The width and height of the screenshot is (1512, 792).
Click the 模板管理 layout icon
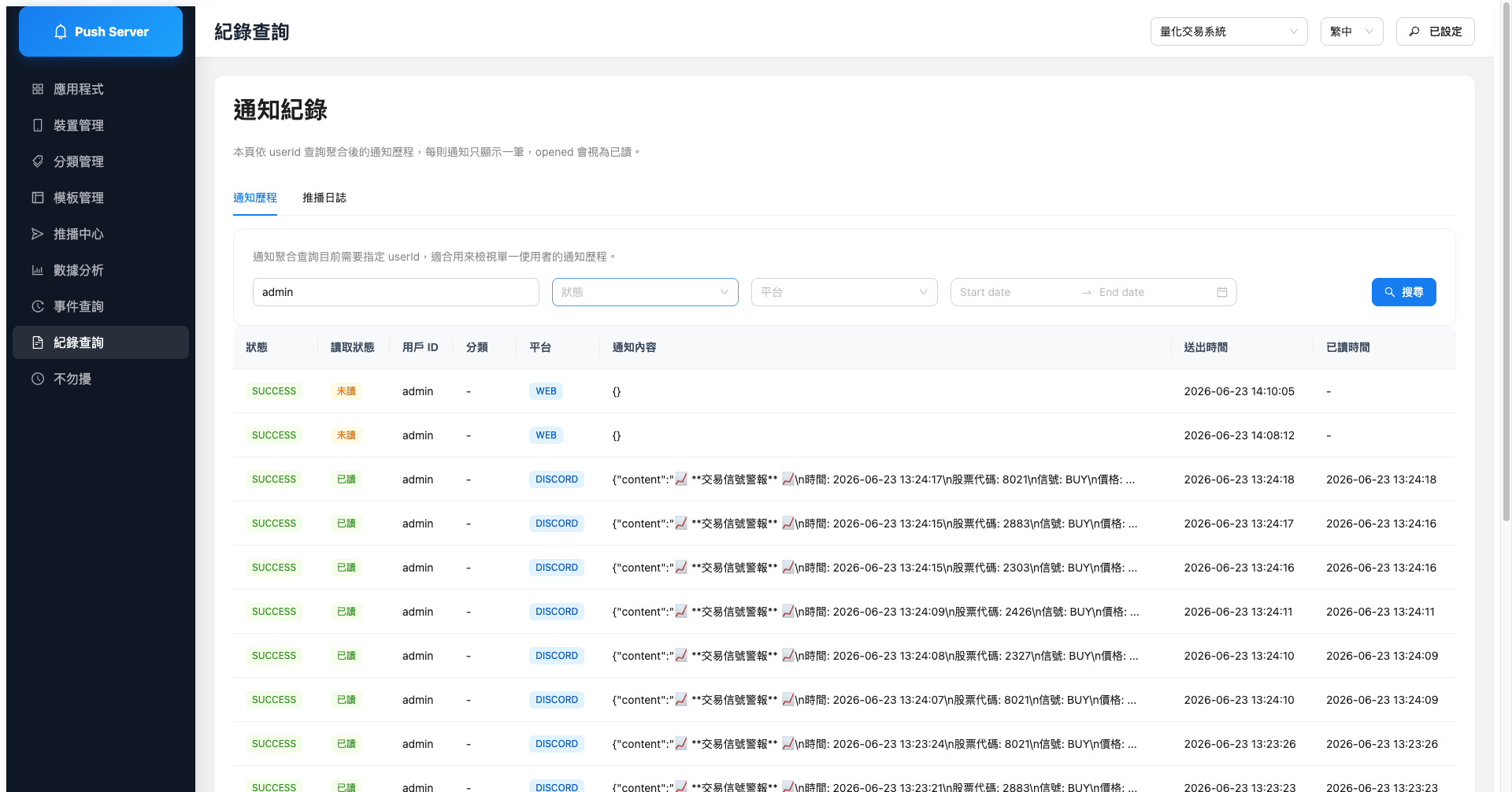[x=37, y=198]
